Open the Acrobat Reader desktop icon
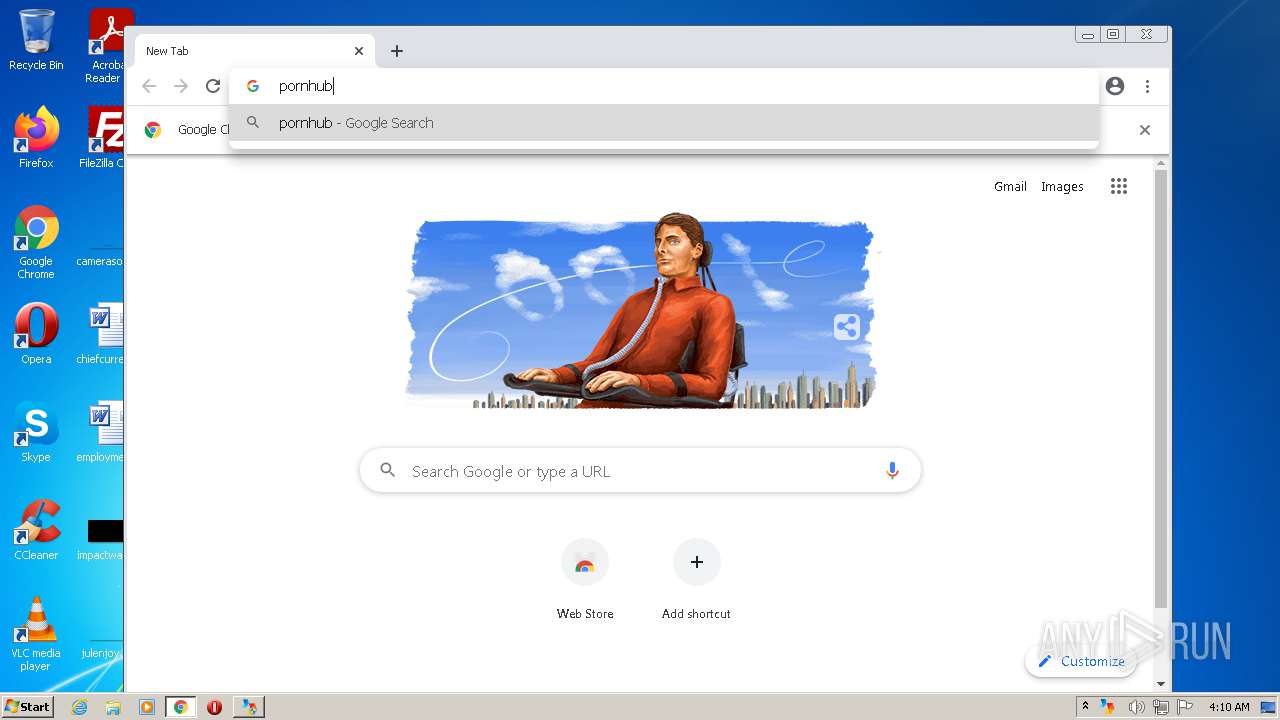1280x720 pixels. (106, 46)
